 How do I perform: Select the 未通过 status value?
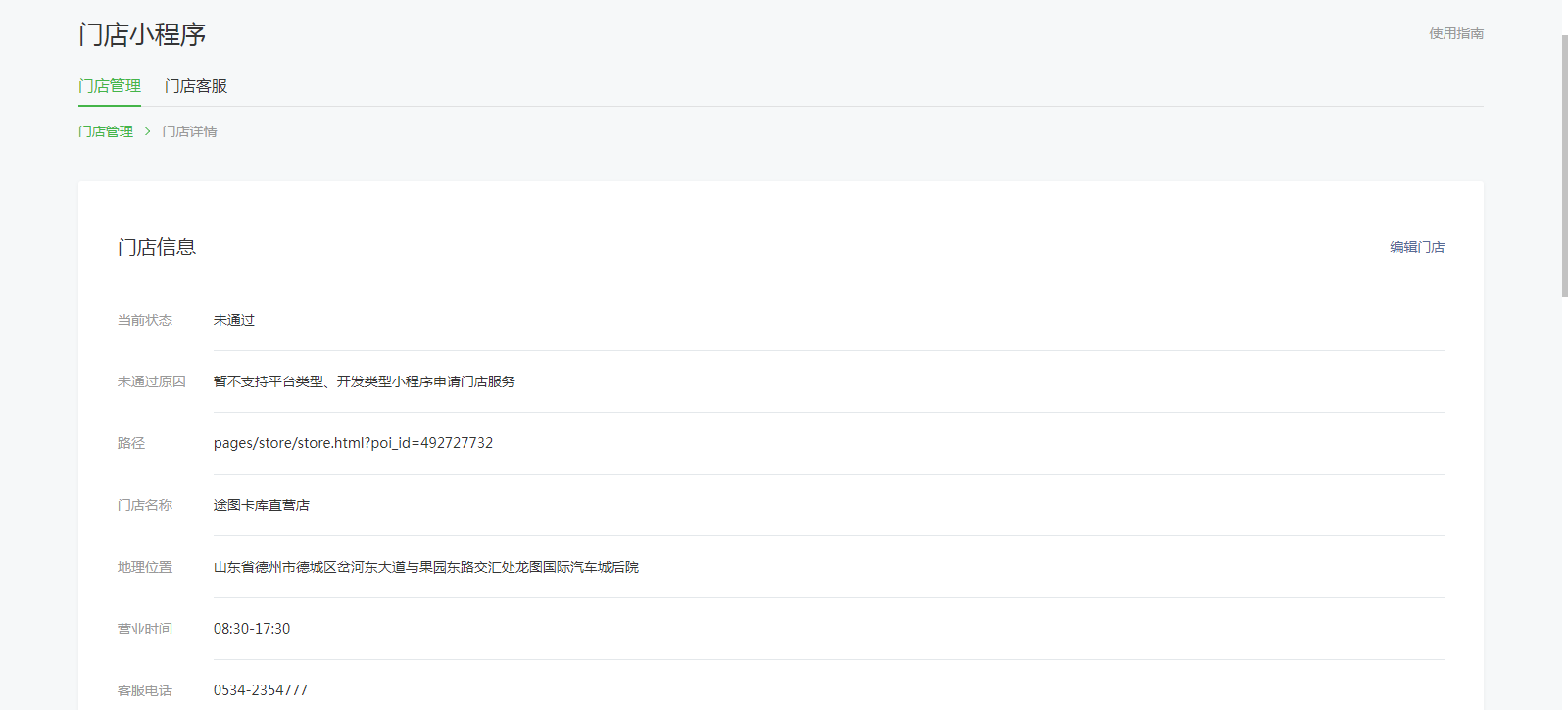coord(234,320)
